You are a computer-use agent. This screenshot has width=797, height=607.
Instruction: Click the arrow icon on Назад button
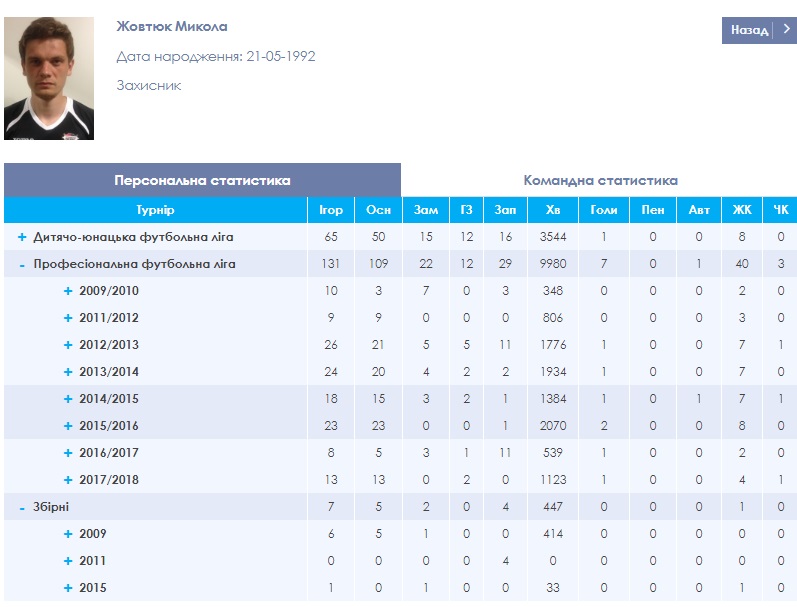click(x=786, y=29)
